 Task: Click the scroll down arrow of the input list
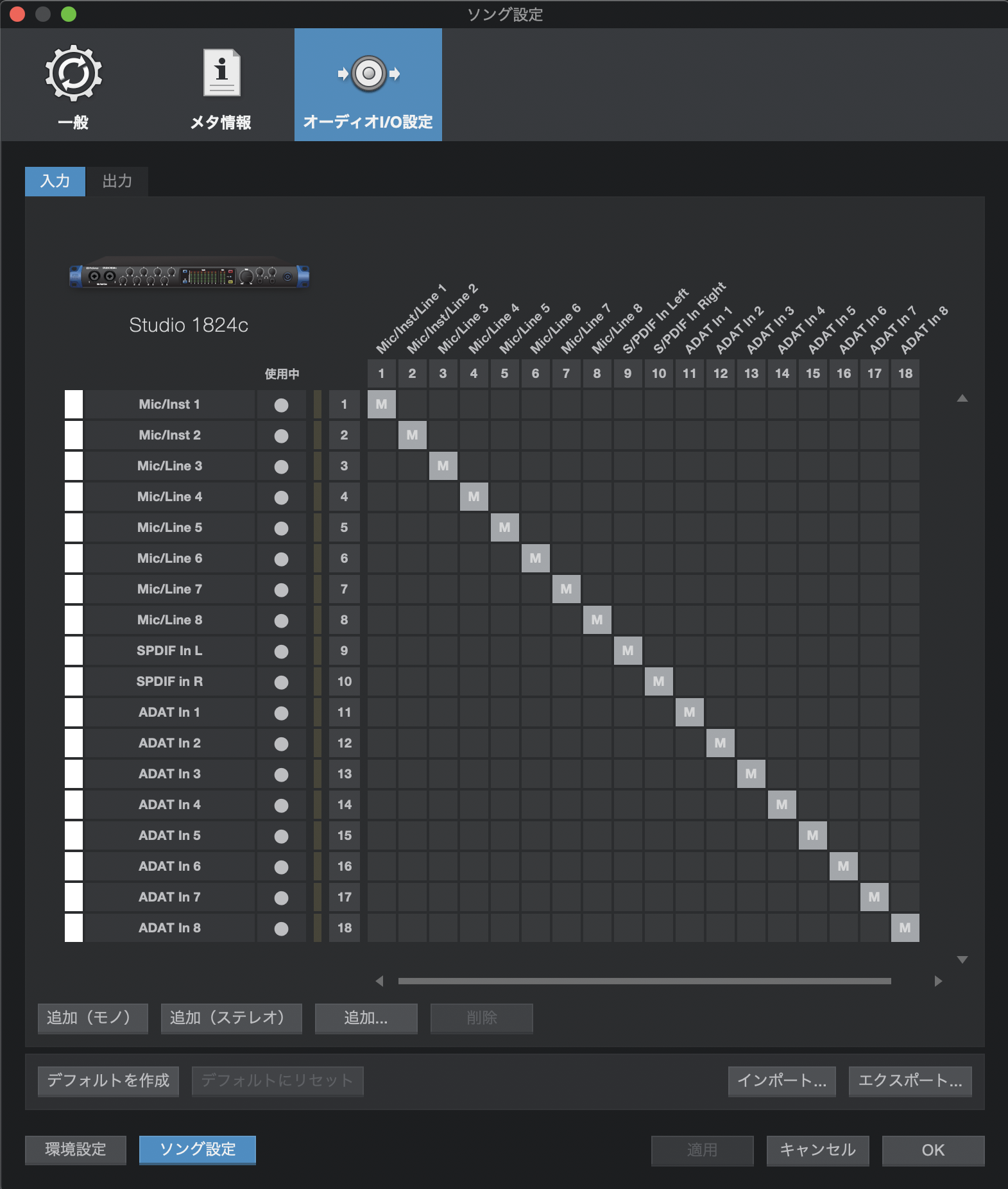coord(962,959)
